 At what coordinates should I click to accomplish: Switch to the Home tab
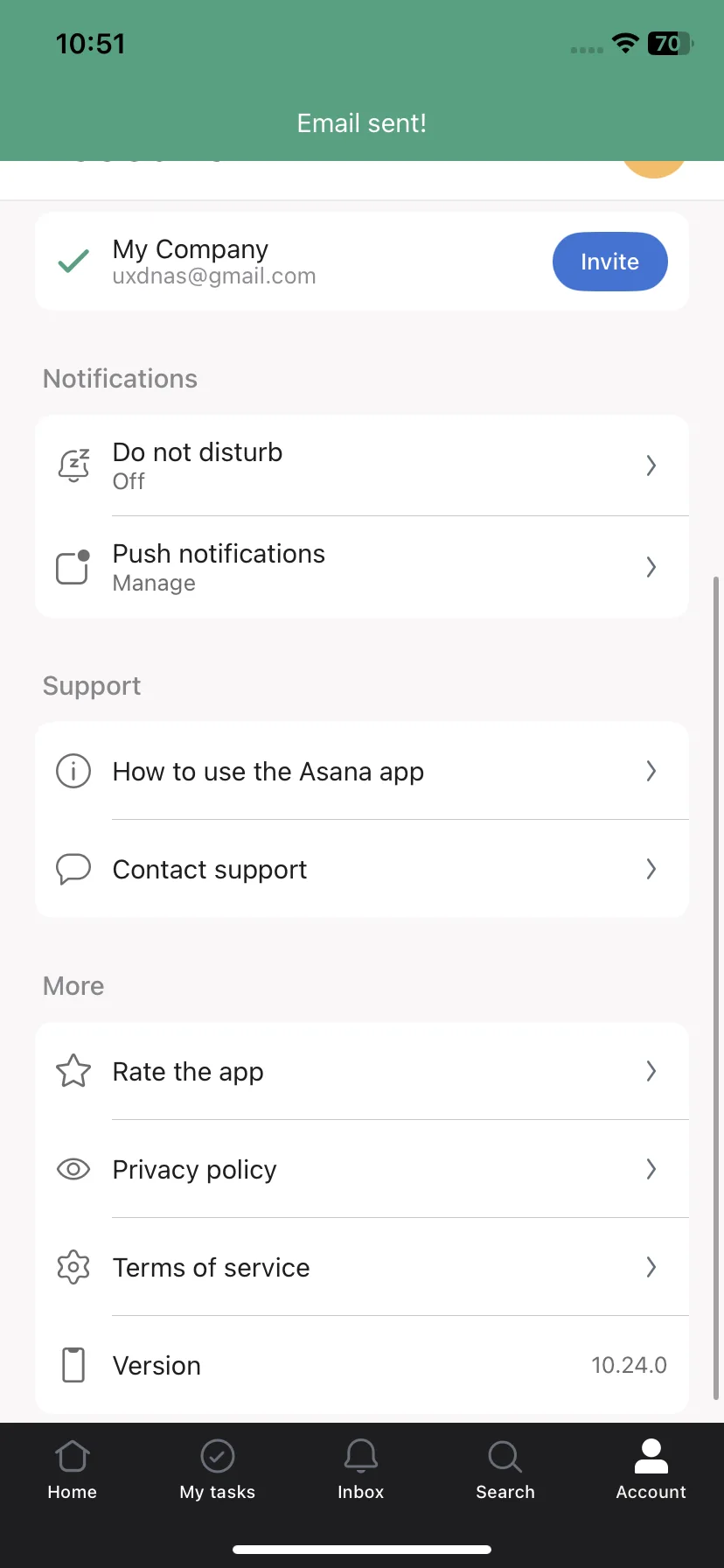tap(73, 1470)
